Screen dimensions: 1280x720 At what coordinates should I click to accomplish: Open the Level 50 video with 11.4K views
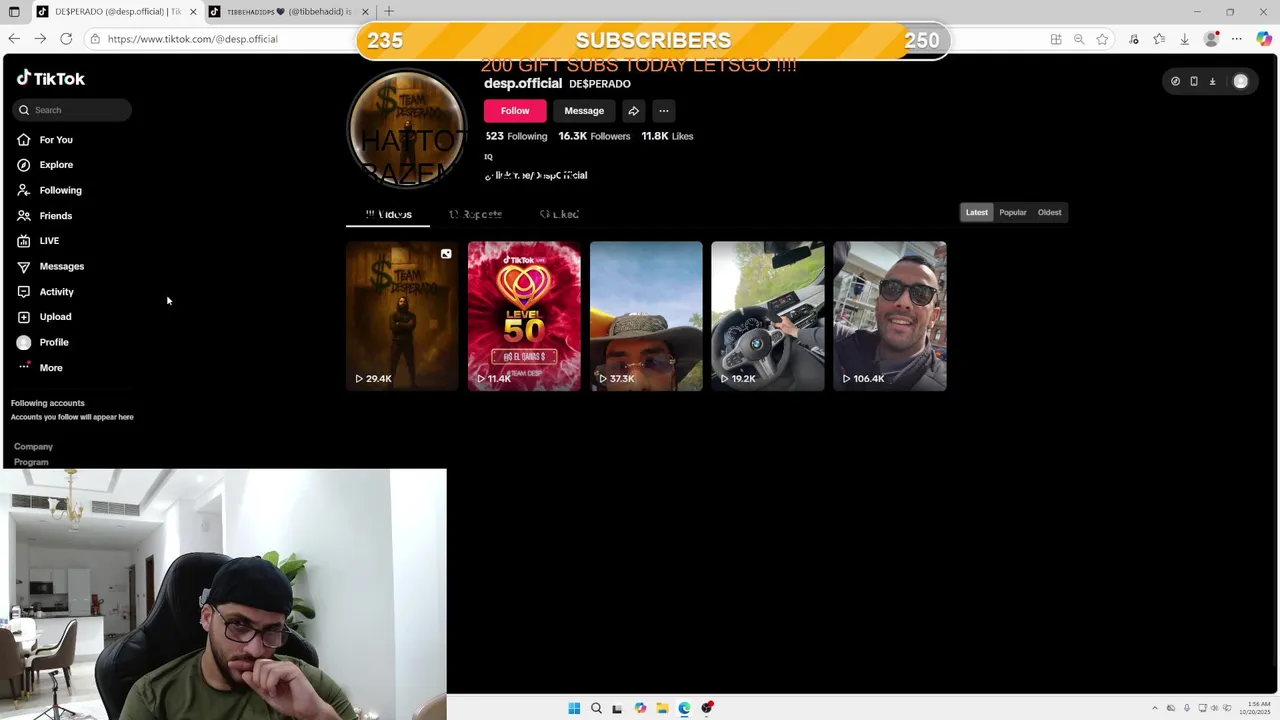tap(524, 316)
